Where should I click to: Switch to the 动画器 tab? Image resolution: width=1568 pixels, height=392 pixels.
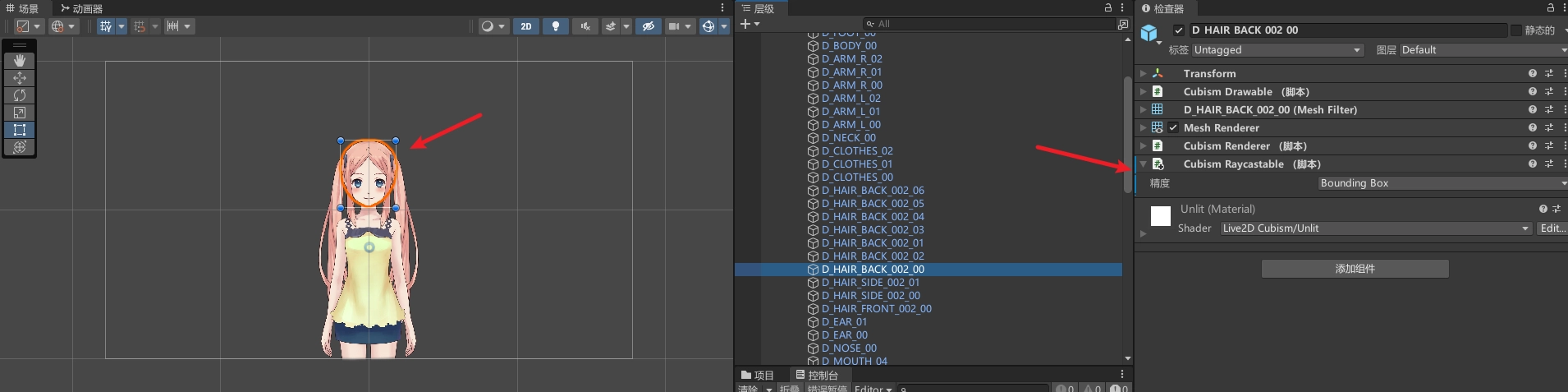81,8
